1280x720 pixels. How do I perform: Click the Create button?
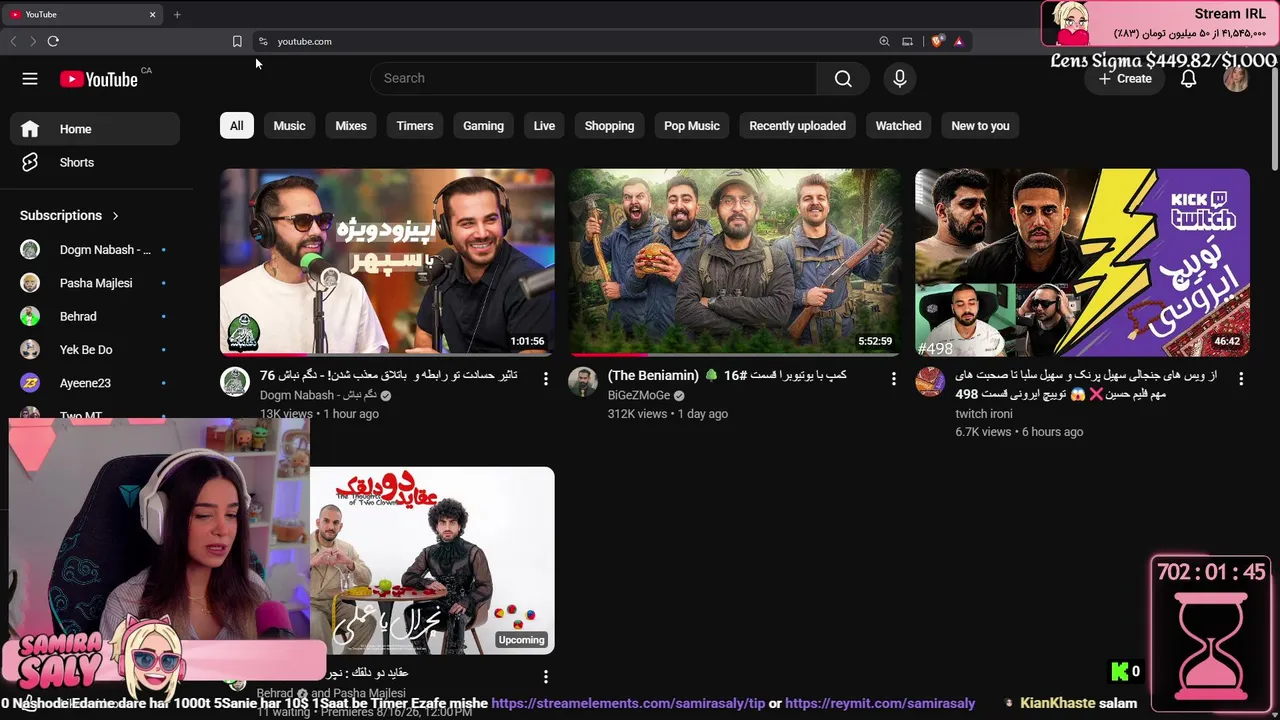click(1125, 79)
